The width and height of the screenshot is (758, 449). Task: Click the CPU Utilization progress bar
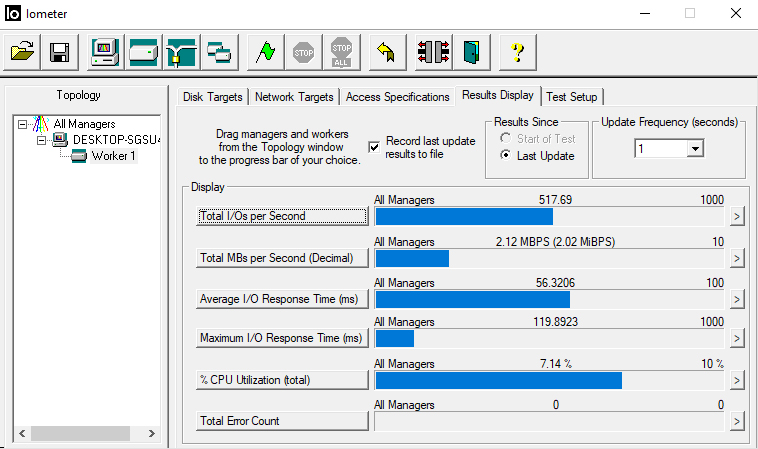[549, 381]
